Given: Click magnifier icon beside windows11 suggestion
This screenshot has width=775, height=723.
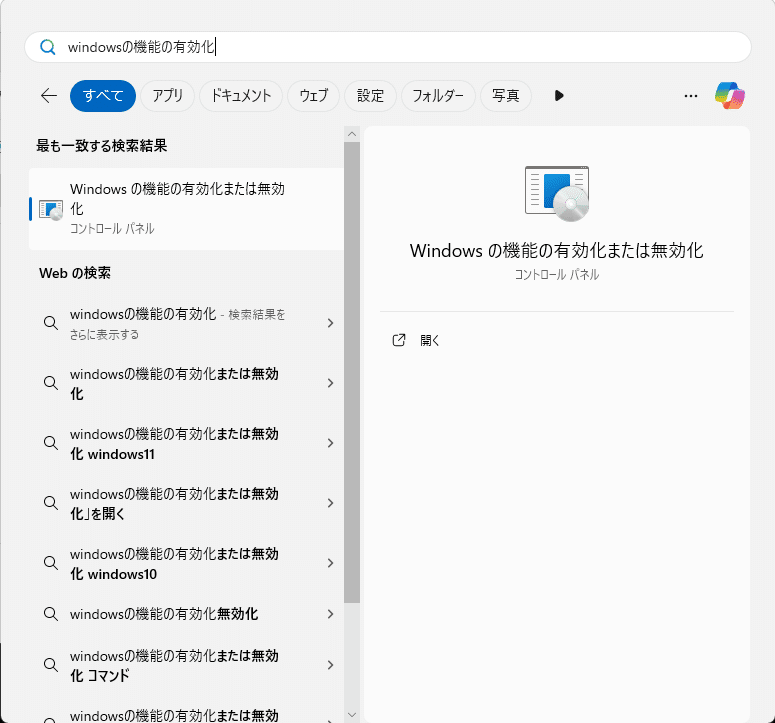Looking at the screenshot, I should point(50,443).
